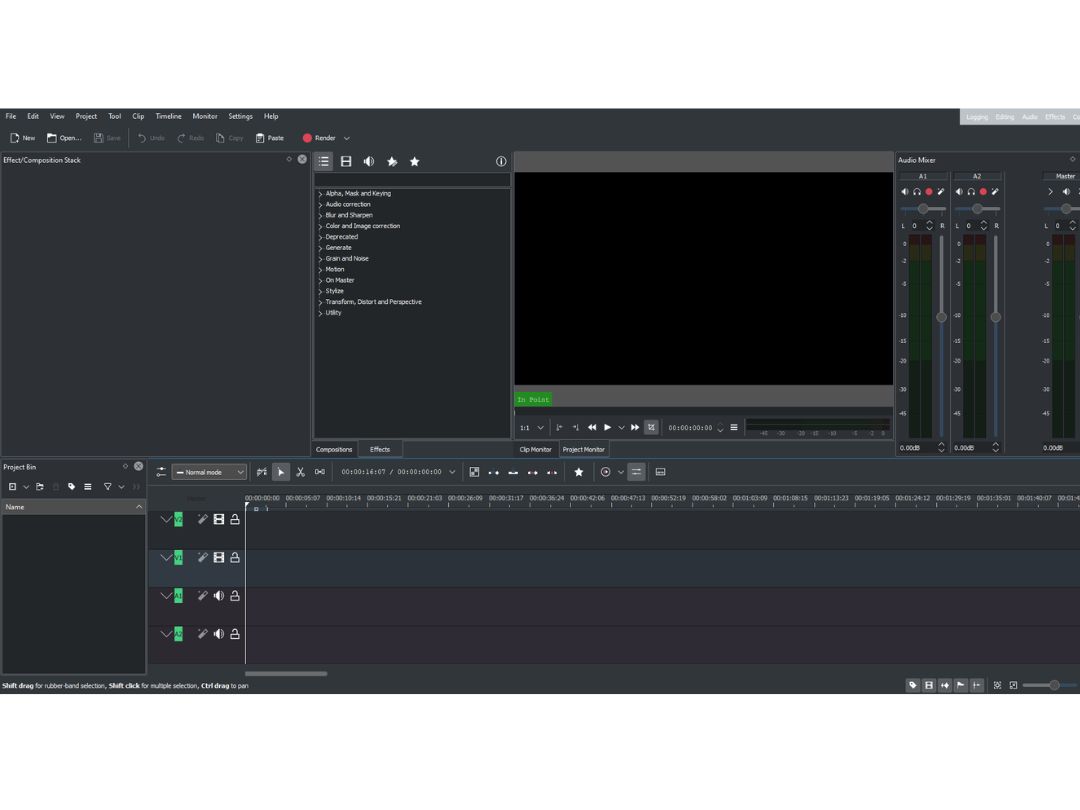Select the Razor (scissors) tool in timeline toolbar
Viewport: 1080px width, 810px height.
point(300,472)
